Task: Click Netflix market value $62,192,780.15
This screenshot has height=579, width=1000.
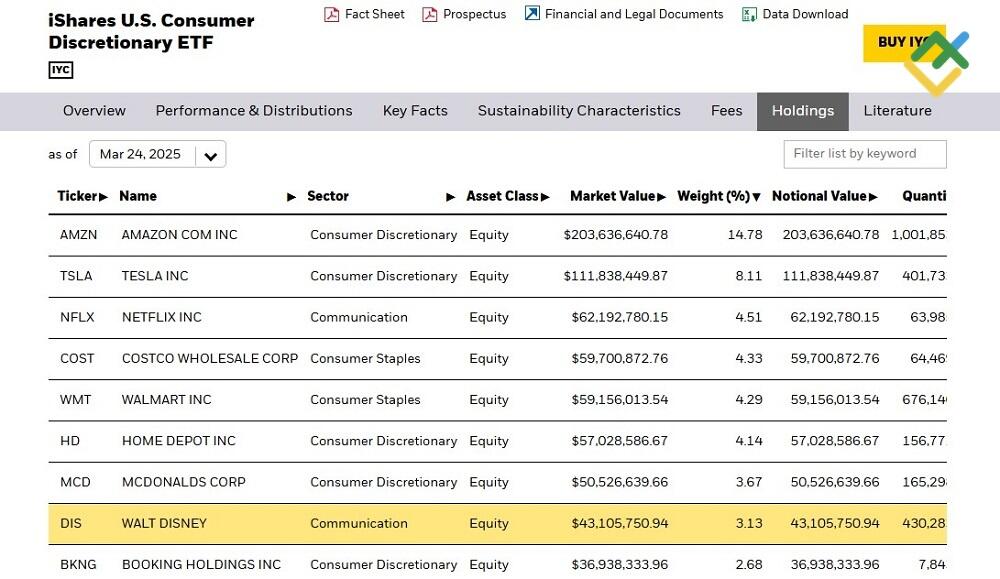Action: [619, 317]
